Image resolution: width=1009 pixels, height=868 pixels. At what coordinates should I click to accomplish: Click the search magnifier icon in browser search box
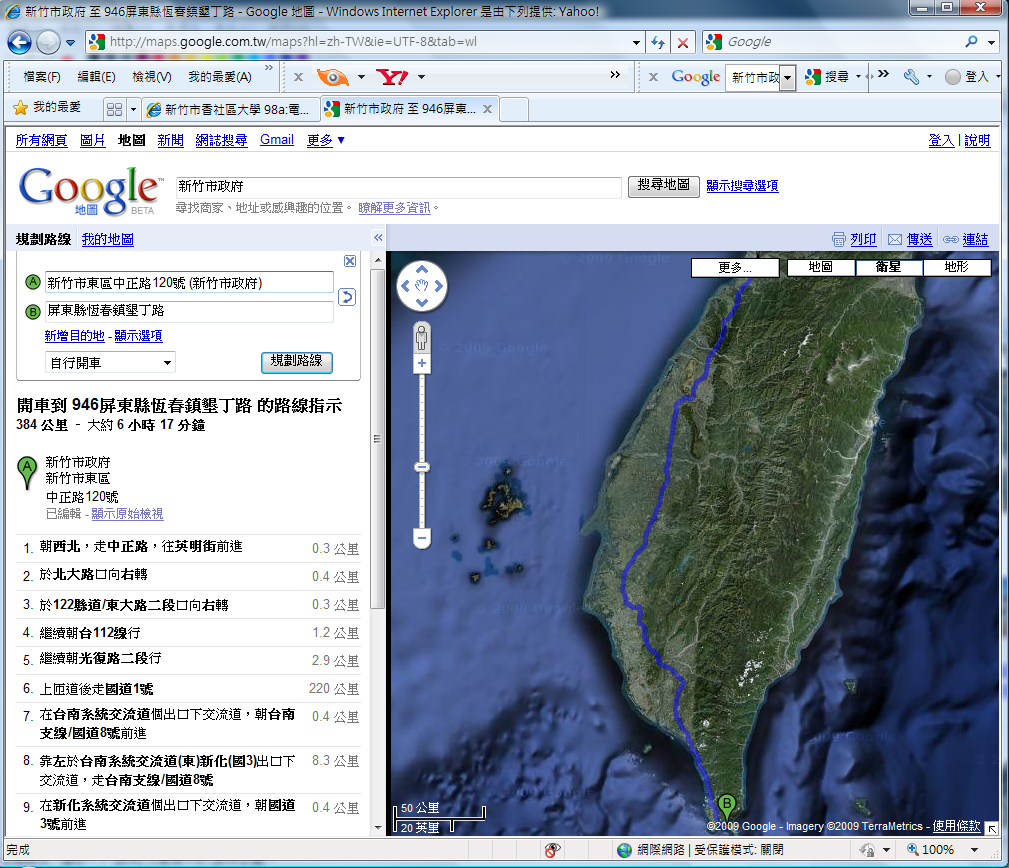point(971,42)
